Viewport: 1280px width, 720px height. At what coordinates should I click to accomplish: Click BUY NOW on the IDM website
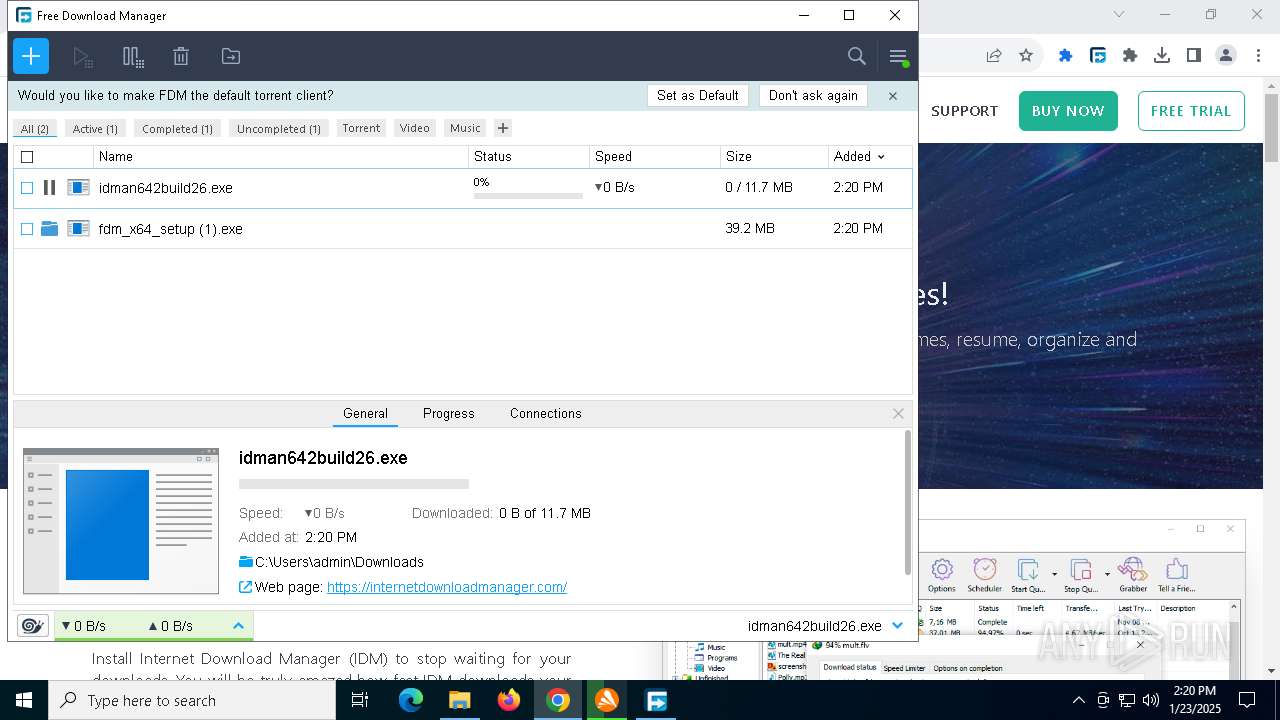coord(1068,111)
